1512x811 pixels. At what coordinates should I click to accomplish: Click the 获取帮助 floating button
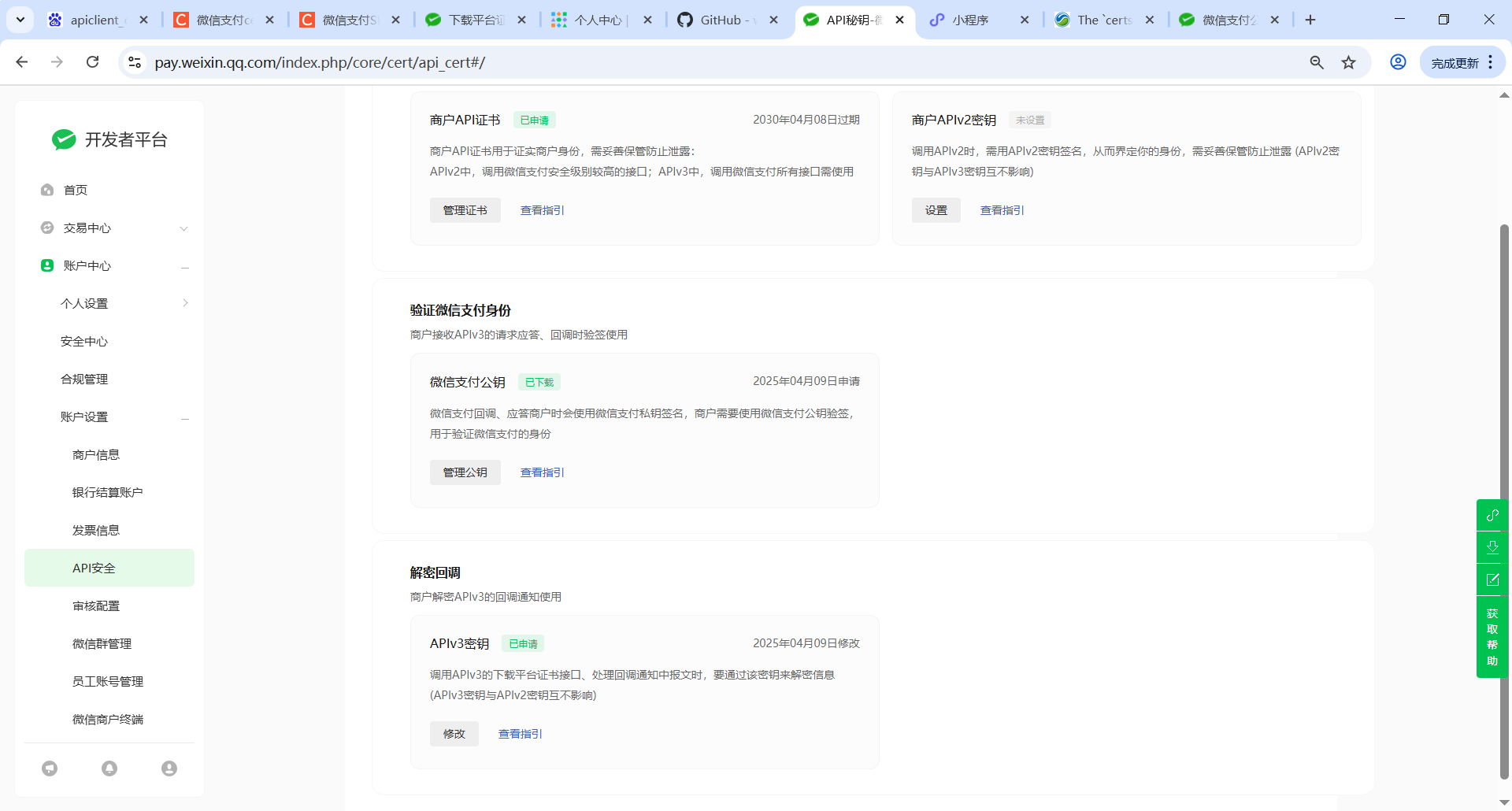[1492, 637]
